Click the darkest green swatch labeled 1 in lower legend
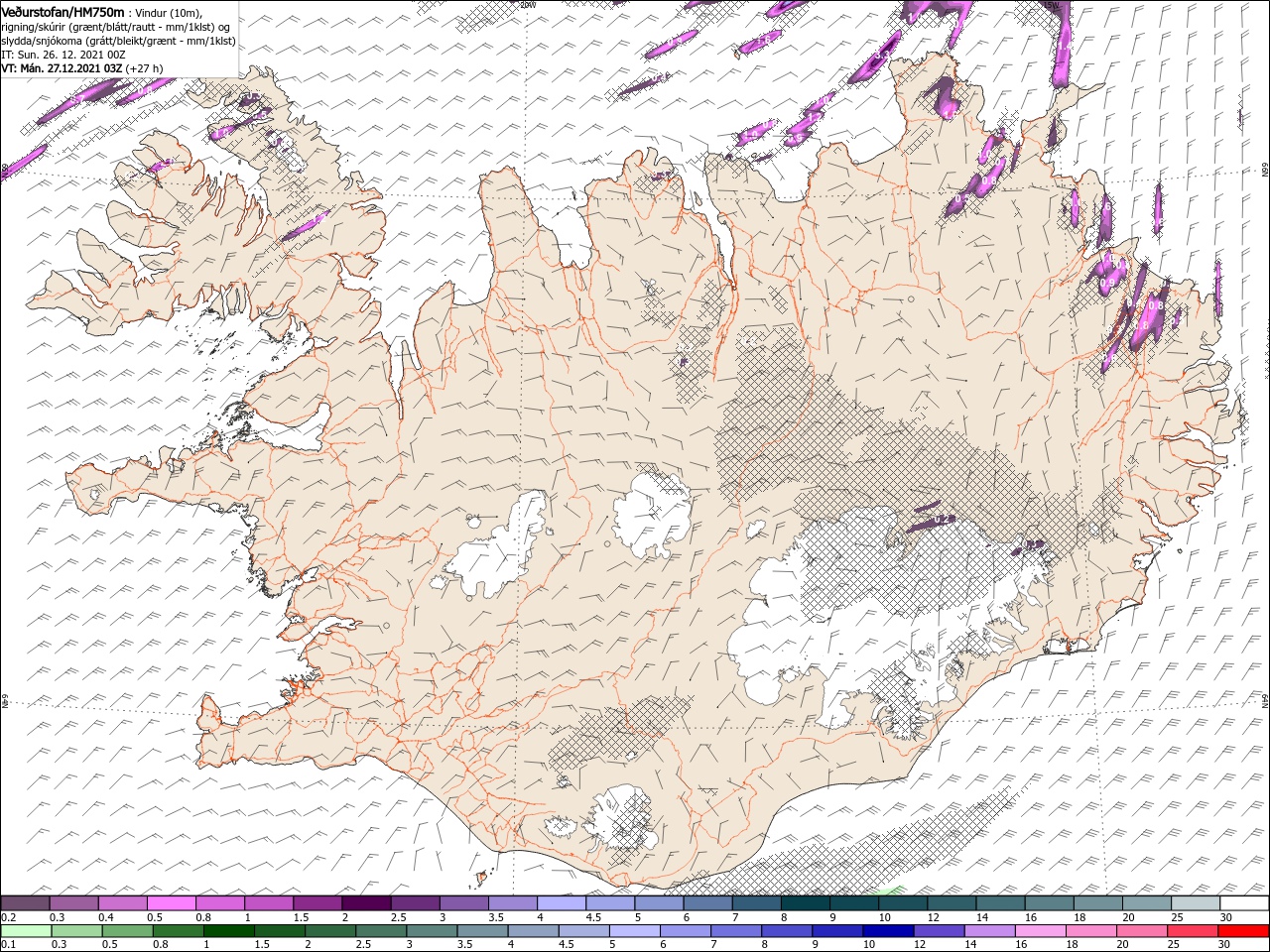 click(229, 931)
